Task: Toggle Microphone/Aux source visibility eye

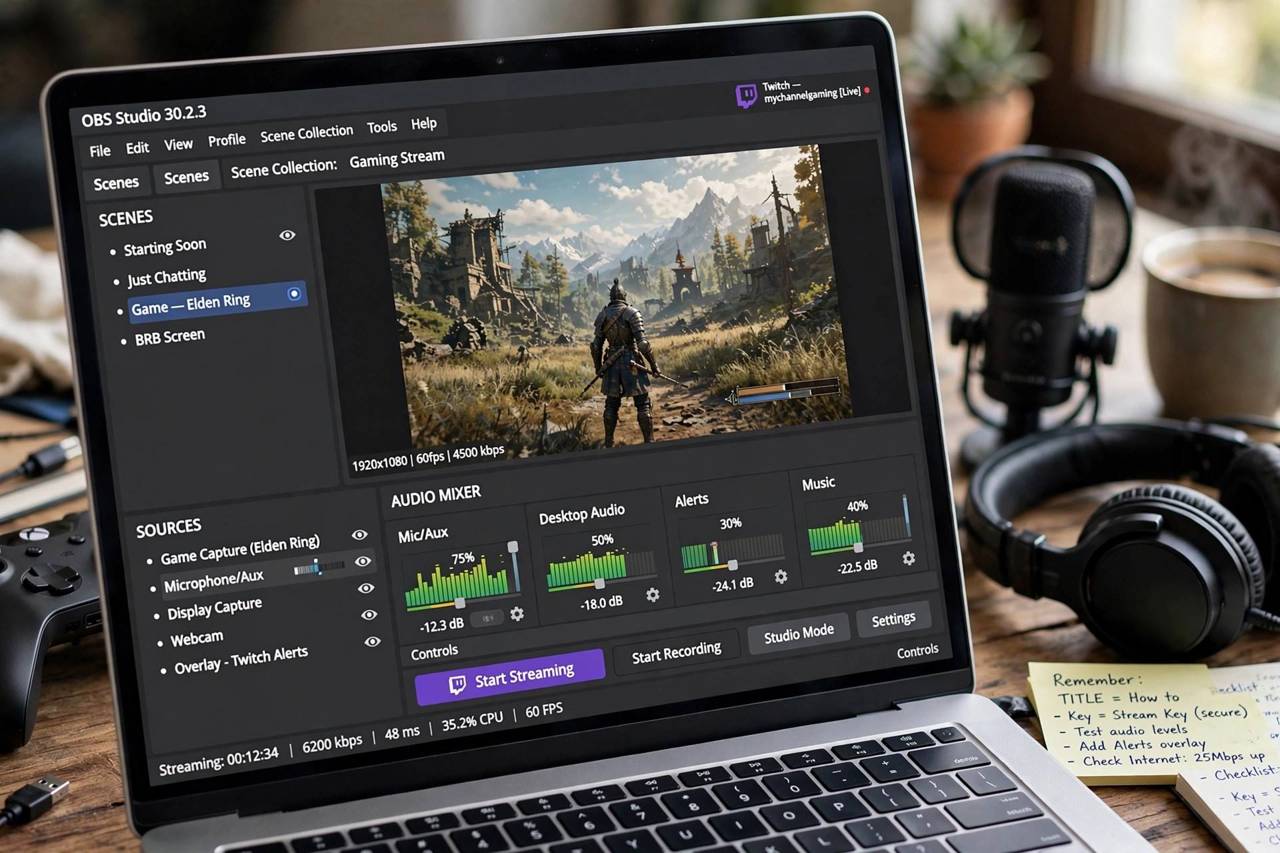Action: 363,562
